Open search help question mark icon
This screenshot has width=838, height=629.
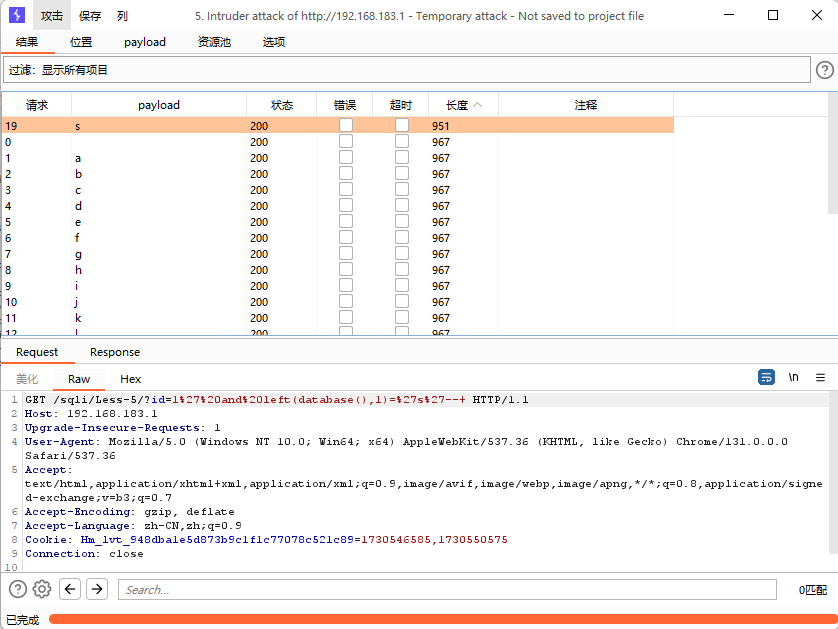18,589
